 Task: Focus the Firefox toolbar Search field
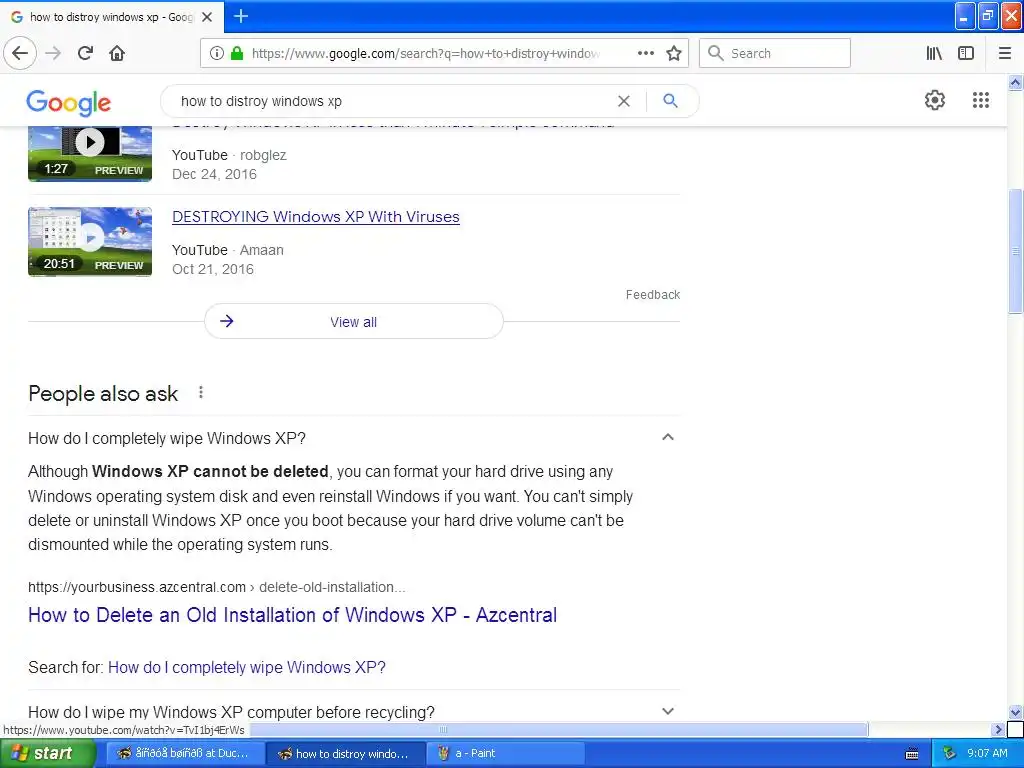[775, 54]
